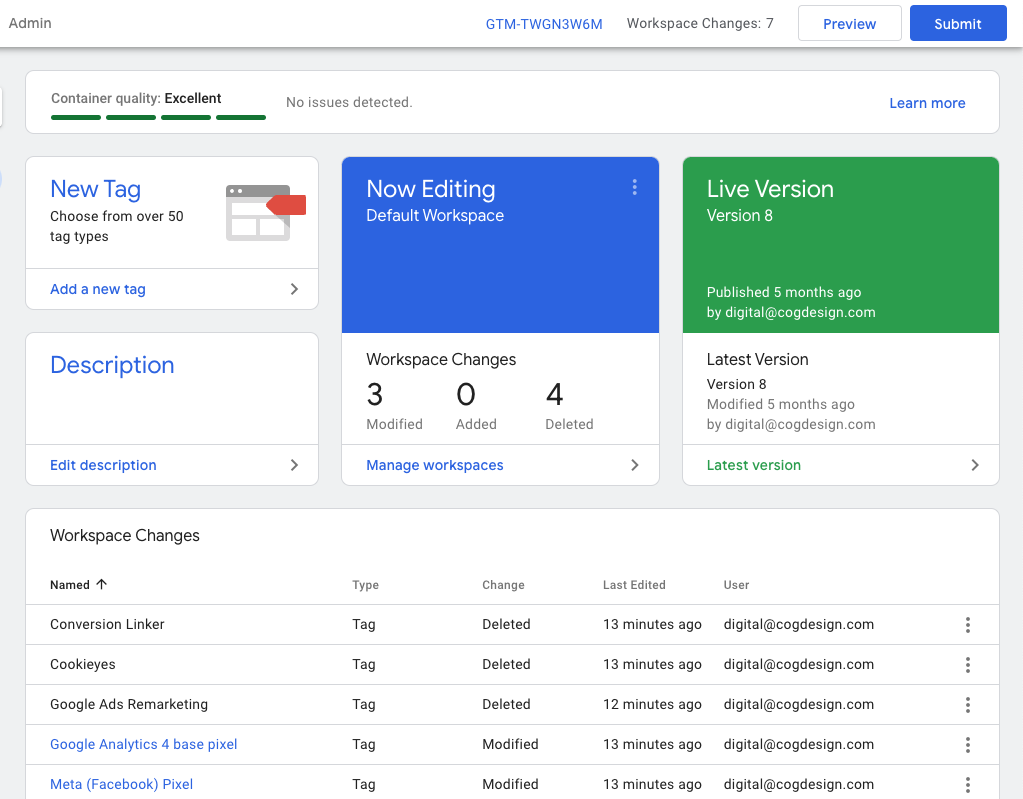
Task: Click Deleted status in Cookieyes row
Action: (506, 664)
